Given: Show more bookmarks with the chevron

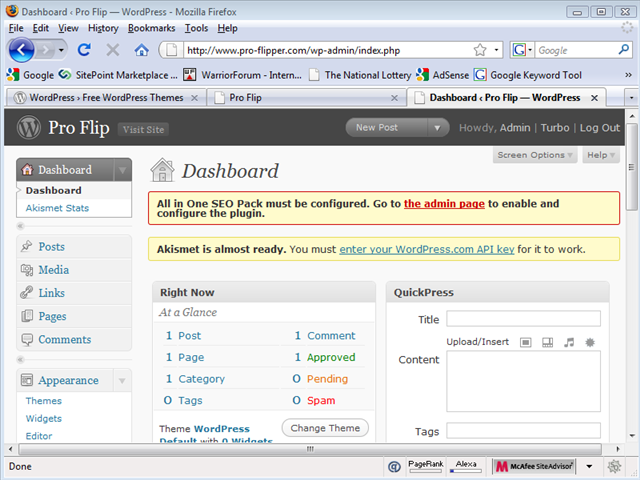Looking at the screenshot, I should [629, 75].
